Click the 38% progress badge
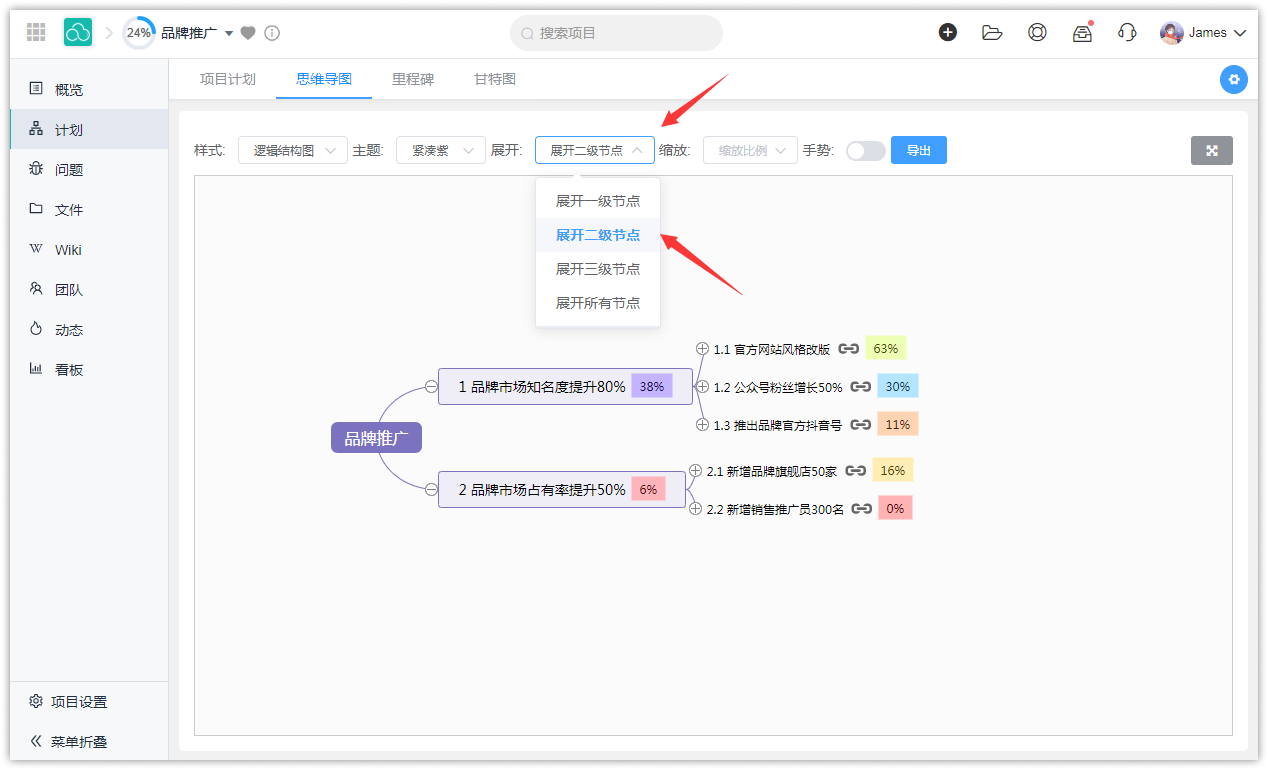Image resolution: width=1268 pixels, height=770 pixels. pos(651,386)
